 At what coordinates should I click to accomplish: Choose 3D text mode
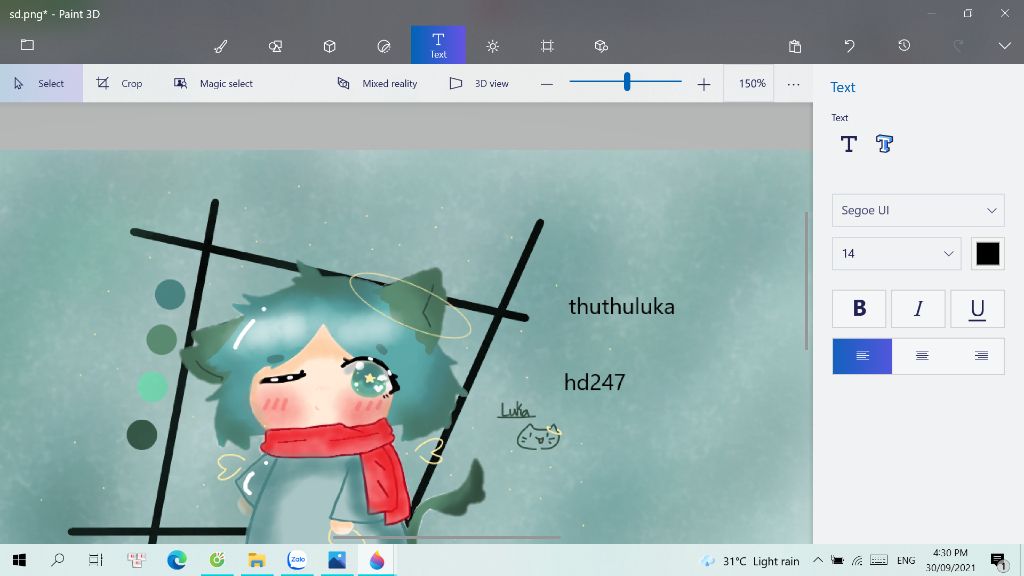[884, 144]
